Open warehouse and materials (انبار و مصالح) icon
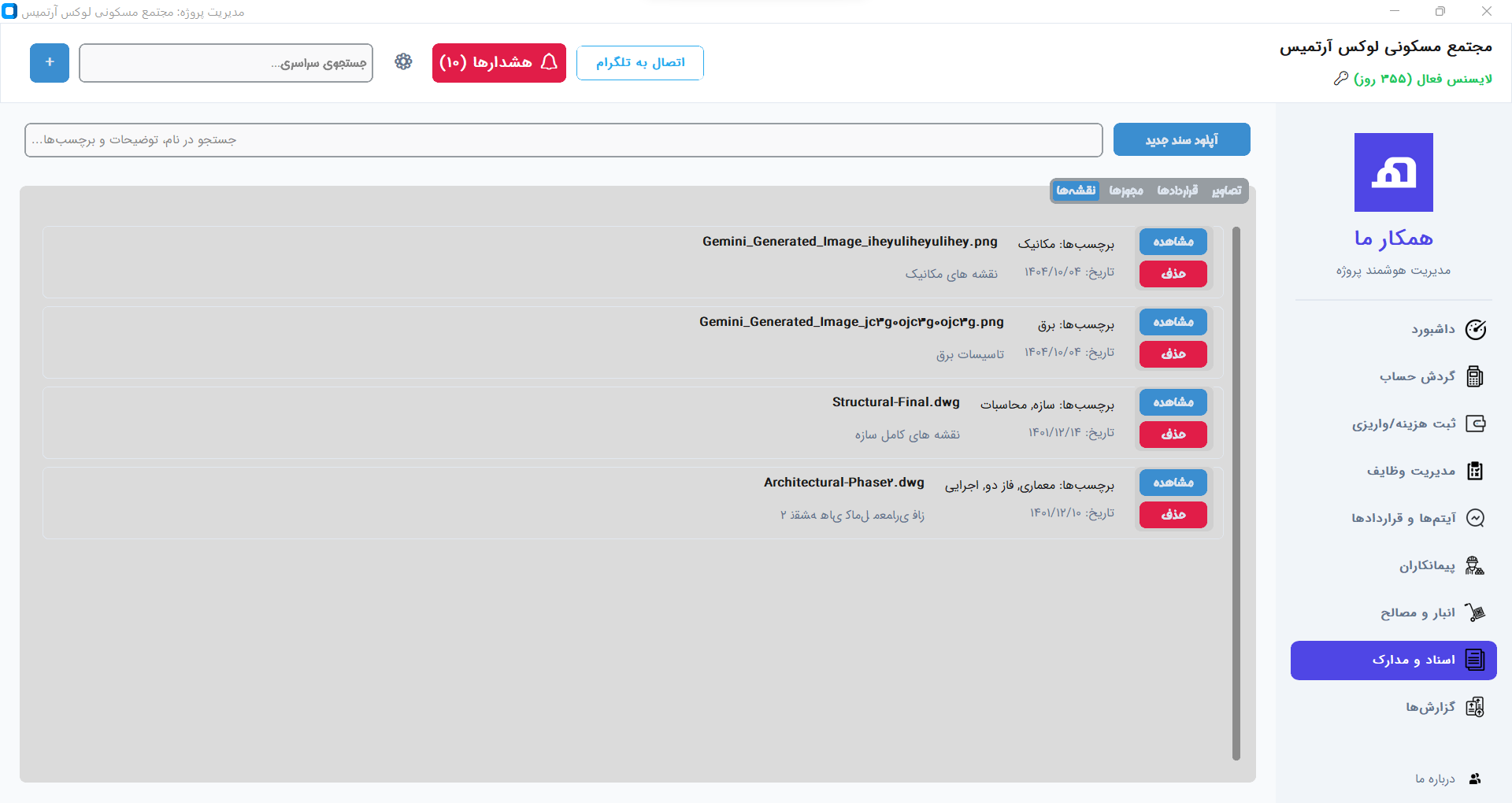This screenshot has width=1512, height=803. [x=1475, y=613]
